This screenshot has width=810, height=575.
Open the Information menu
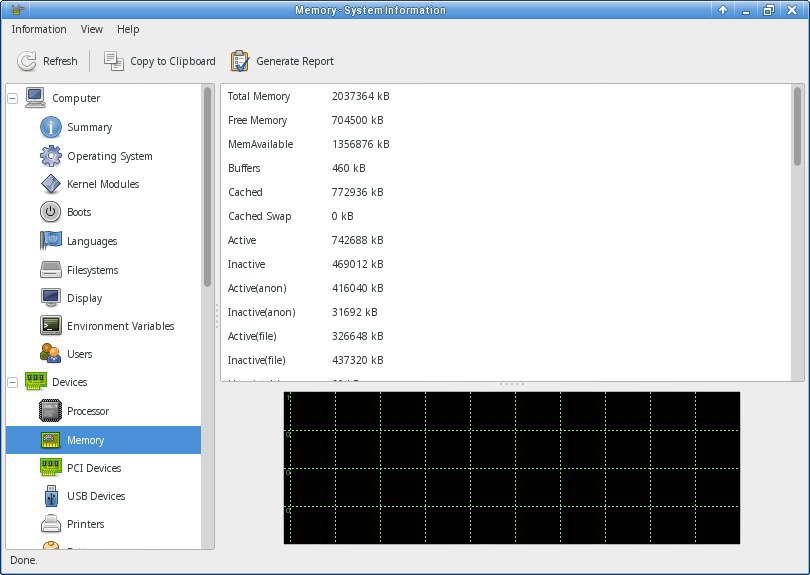[x=39, y=29]
